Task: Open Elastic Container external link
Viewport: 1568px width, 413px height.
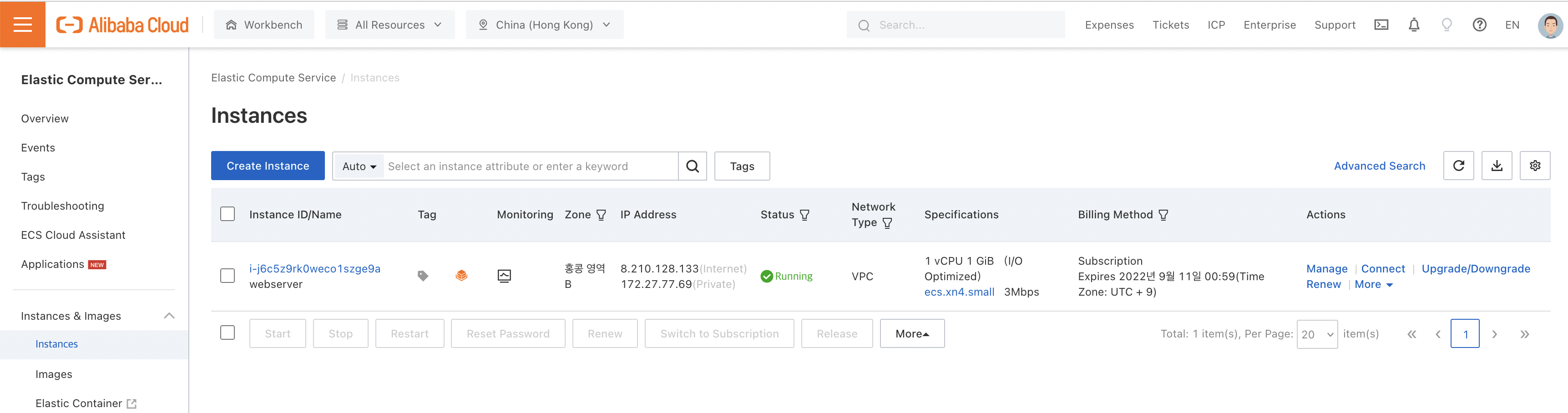Action: tap(86, 403)
